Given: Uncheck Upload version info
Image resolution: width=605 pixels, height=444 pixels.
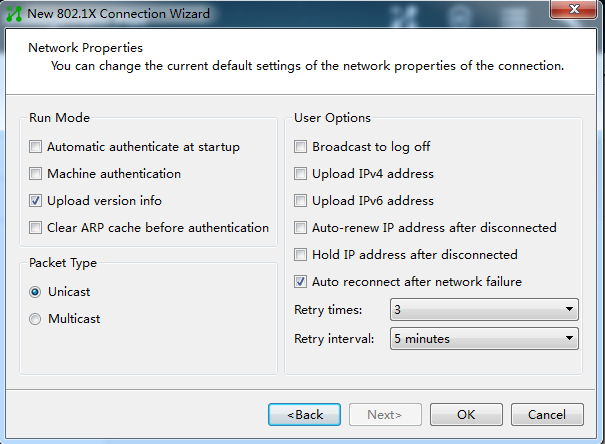Looking at the screenshot, I should 35,201.
